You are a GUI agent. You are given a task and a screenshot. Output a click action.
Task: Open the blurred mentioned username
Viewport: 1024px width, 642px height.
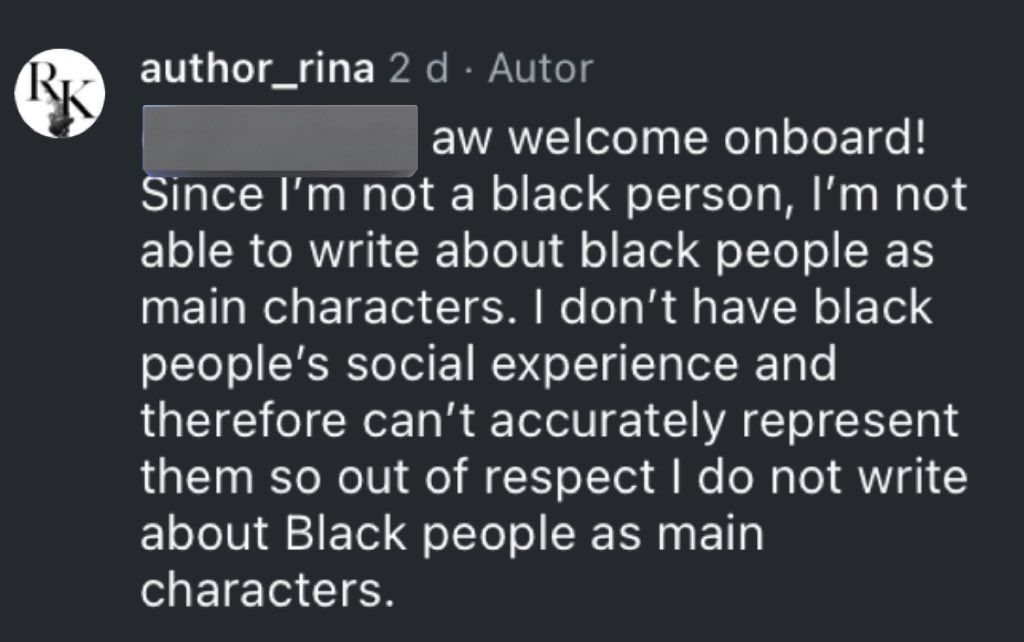click(x=280, y=140)
